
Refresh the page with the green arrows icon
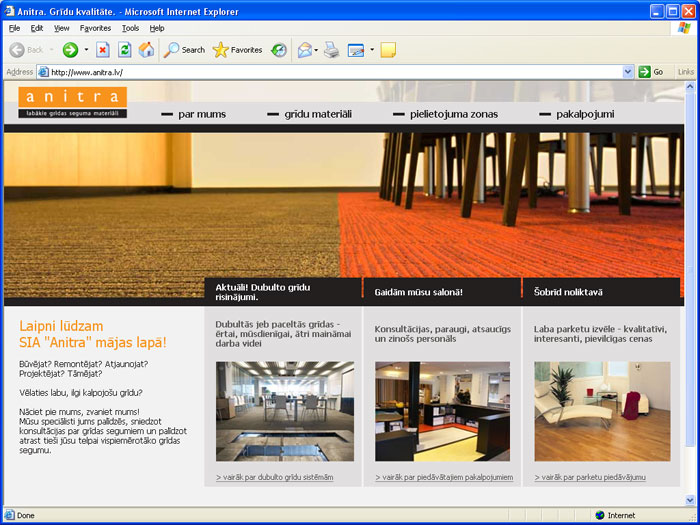tap(125, 50)
